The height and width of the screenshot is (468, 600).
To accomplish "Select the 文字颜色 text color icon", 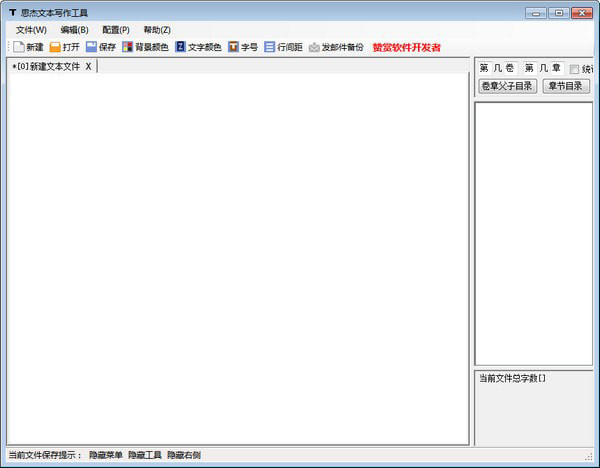I will tap(180, 47).
